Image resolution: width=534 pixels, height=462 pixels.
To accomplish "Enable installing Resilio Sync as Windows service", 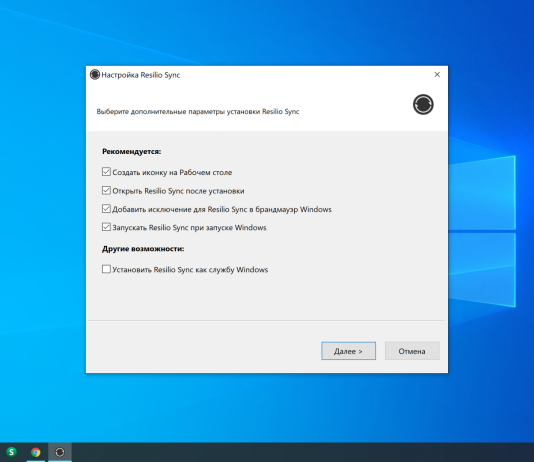I will 106,269.
